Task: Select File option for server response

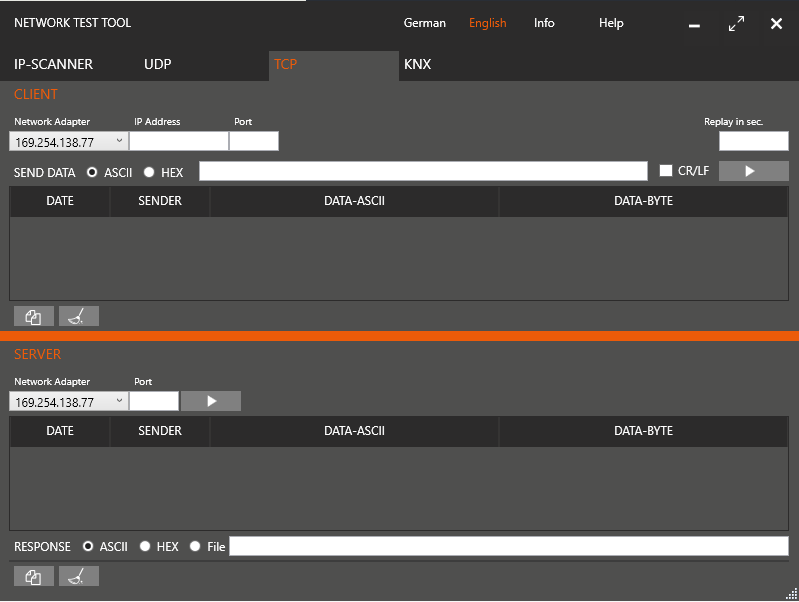Action: click(x=195, y=546)
